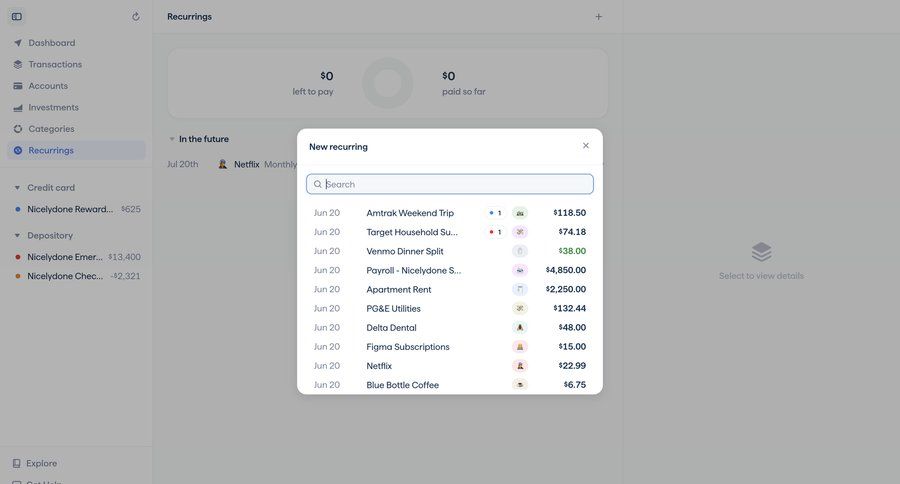The image size is (900, 484).
Task: Open Transactions from the sidebar
Action: click(x=76, y=64)
